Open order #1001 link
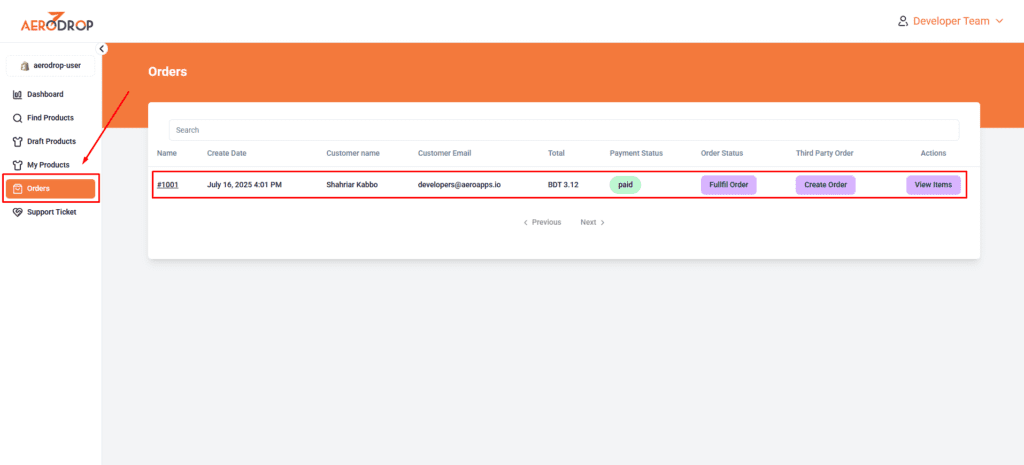 click(x=168, y=185)
